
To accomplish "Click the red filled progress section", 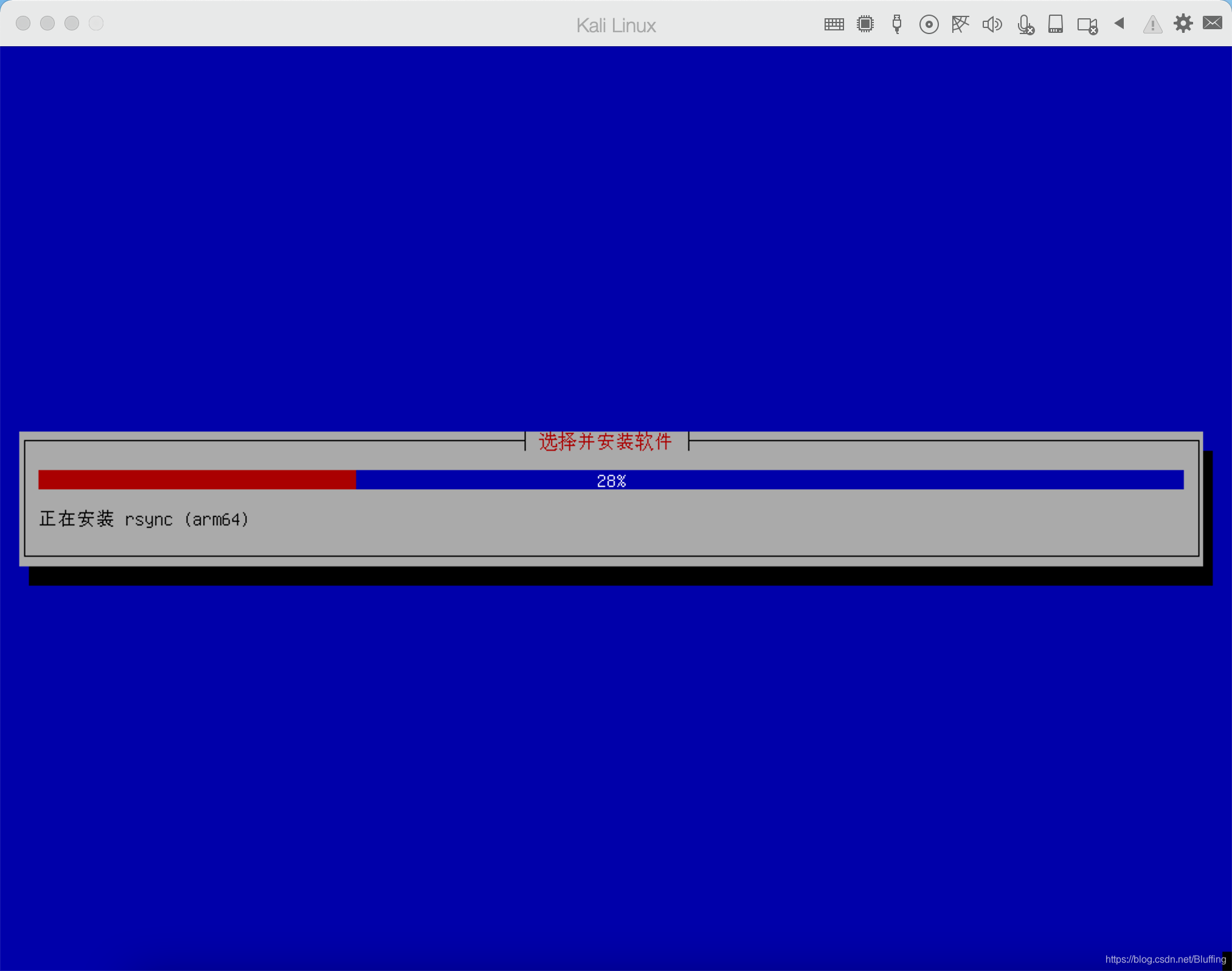I will [x=196, y=480].
